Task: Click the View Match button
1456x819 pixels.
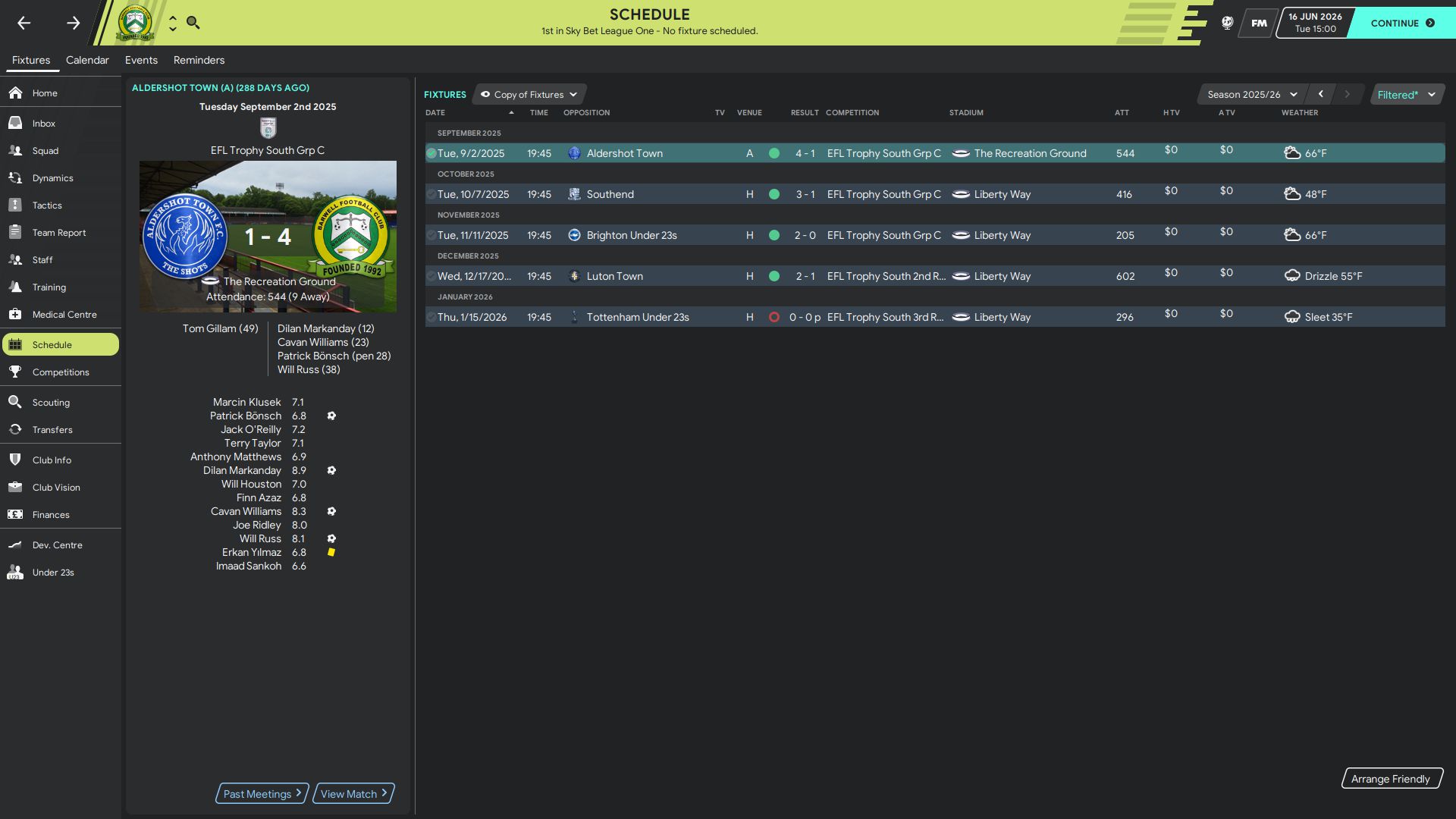Action: coord(354,794)
